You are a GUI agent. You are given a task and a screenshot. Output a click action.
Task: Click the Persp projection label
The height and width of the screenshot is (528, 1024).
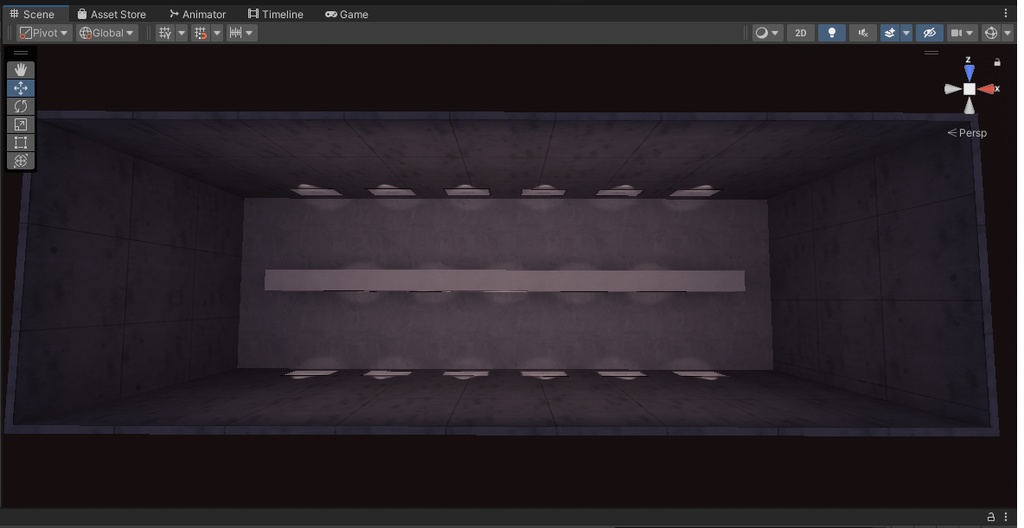click(x=967, y=133)
